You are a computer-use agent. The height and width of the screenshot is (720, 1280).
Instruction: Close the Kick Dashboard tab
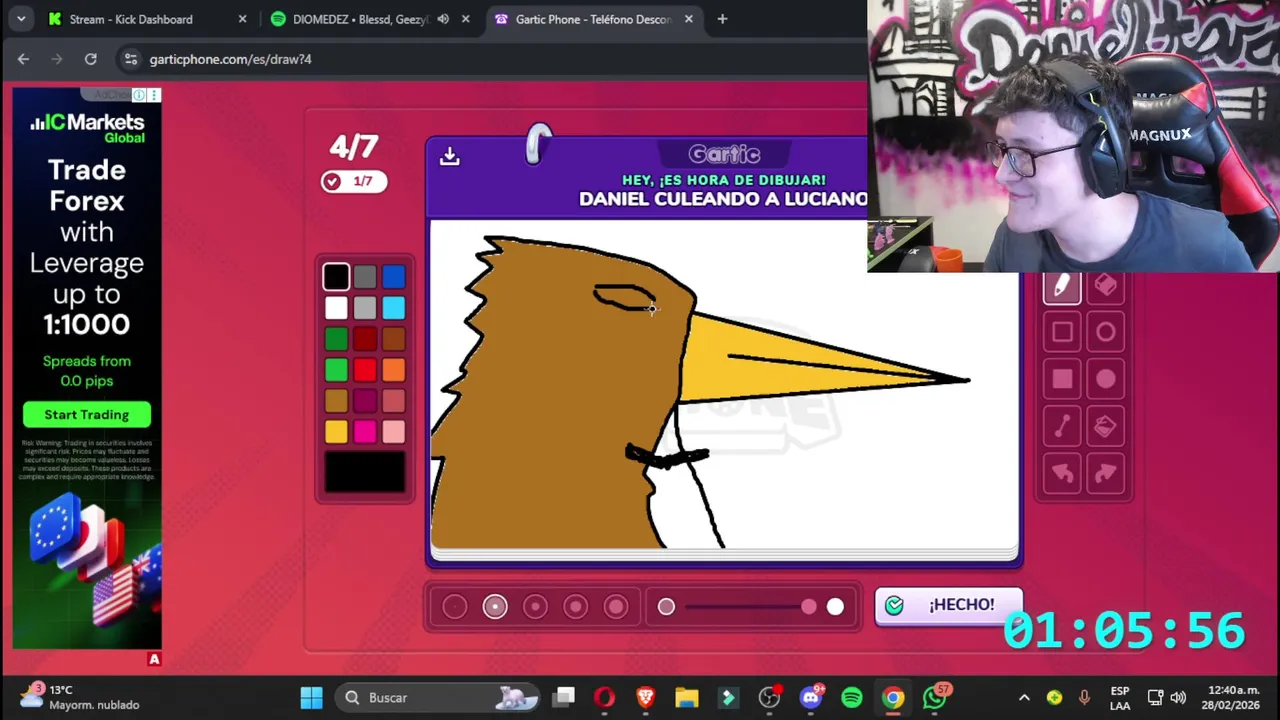coord(242,19)
